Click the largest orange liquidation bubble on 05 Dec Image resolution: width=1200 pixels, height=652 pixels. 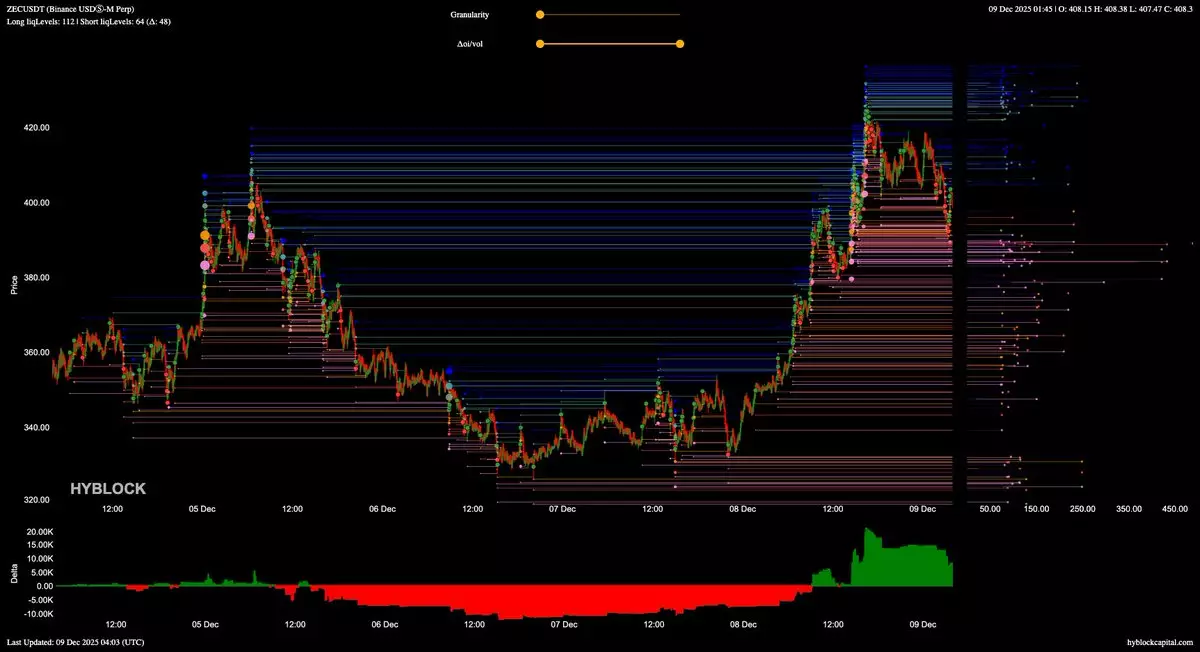tap(205, 235)
